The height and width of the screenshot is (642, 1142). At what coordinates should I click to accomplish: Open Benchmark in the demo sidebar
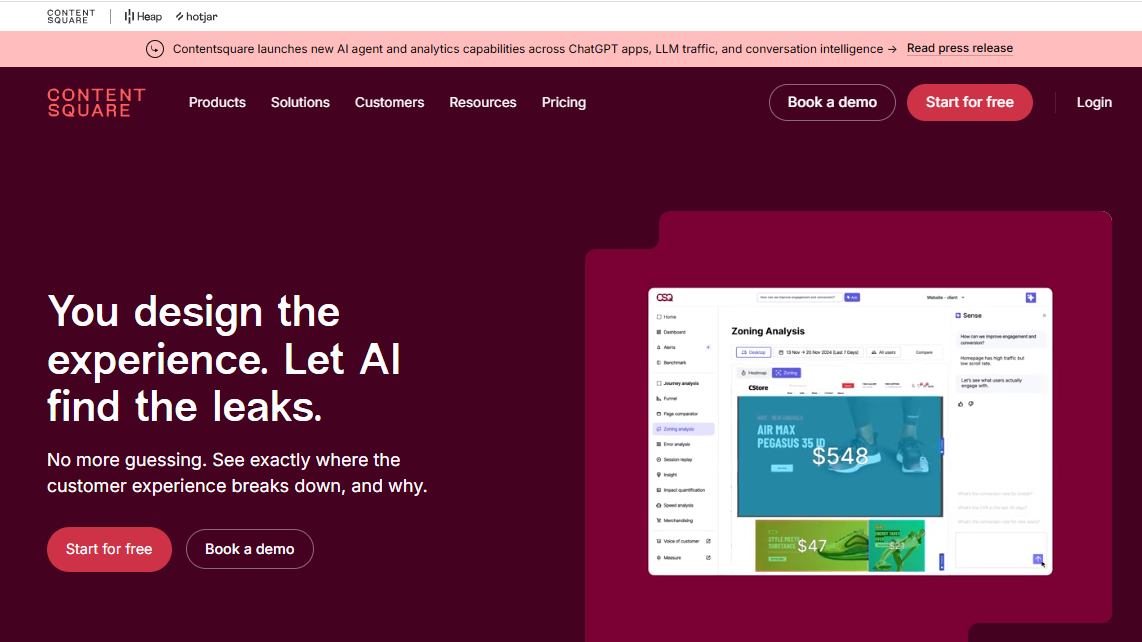(672, 363)
